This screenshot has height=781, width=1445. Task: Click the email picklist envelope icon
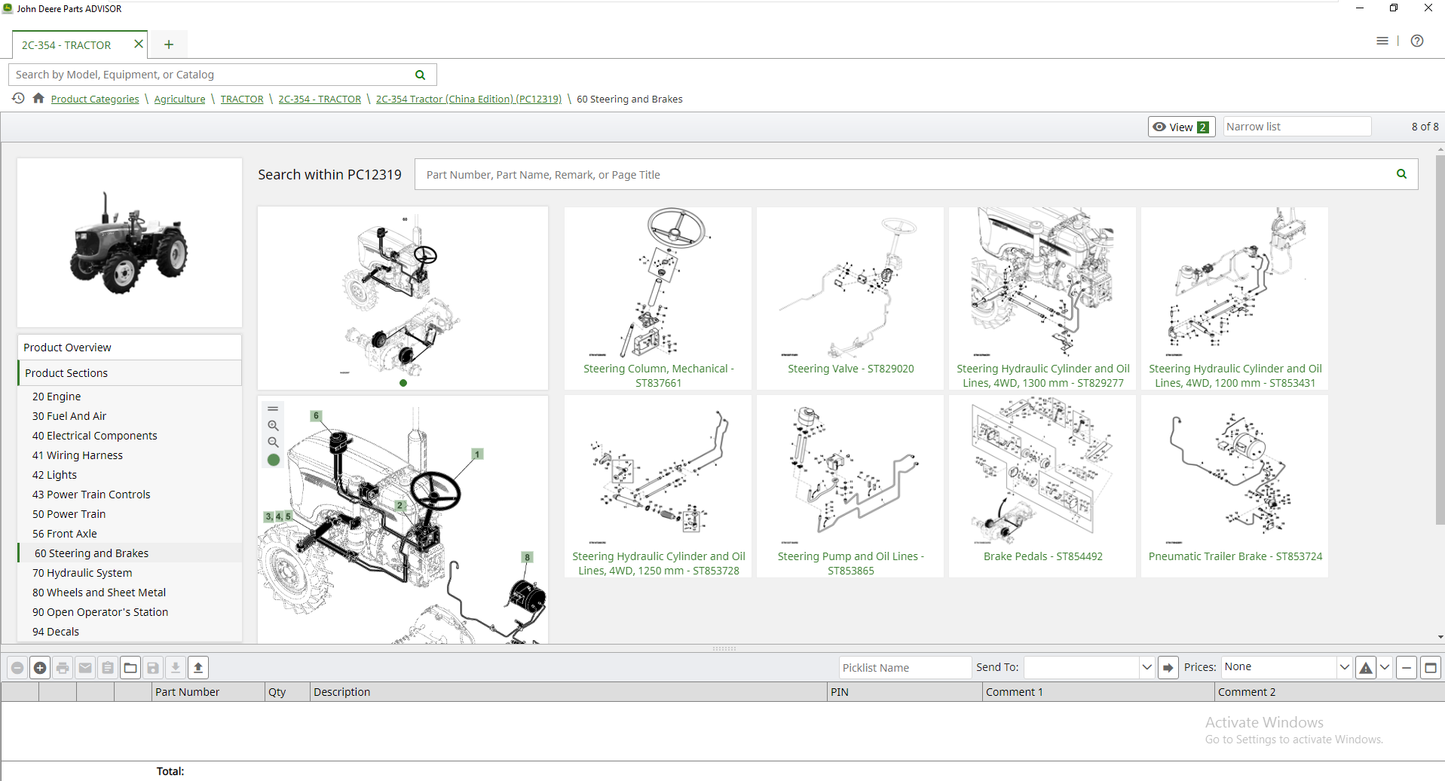pos(85,667)
